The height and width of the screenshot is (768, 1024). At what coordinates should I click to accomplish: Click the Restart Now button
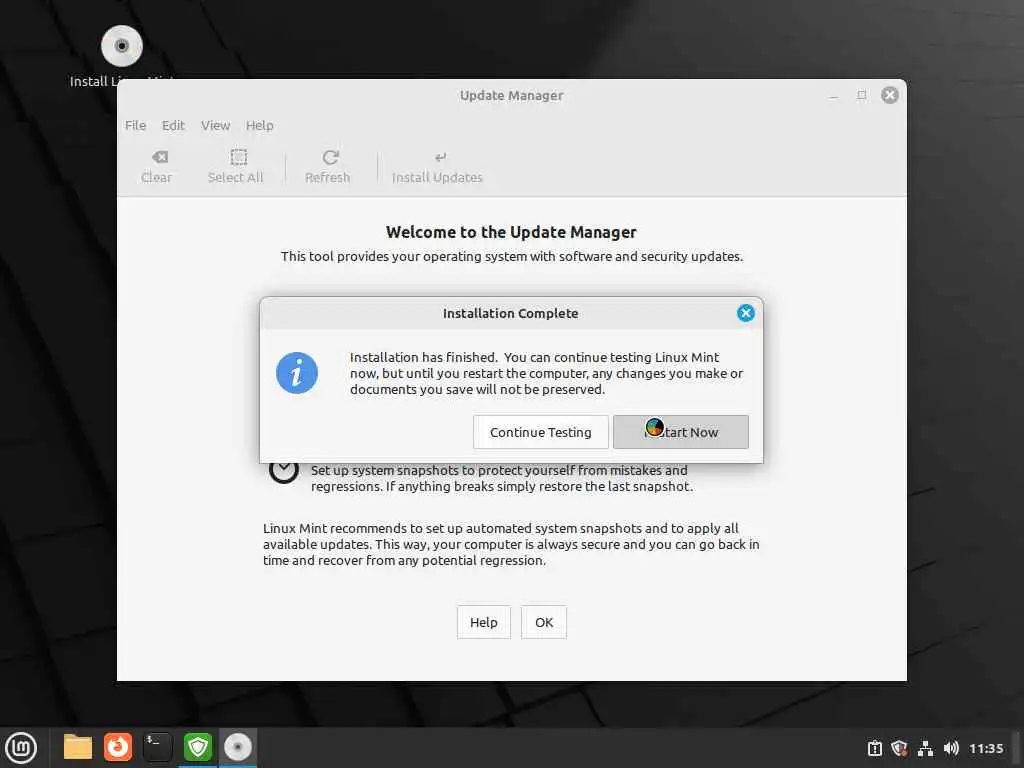(x=680, y=432)
